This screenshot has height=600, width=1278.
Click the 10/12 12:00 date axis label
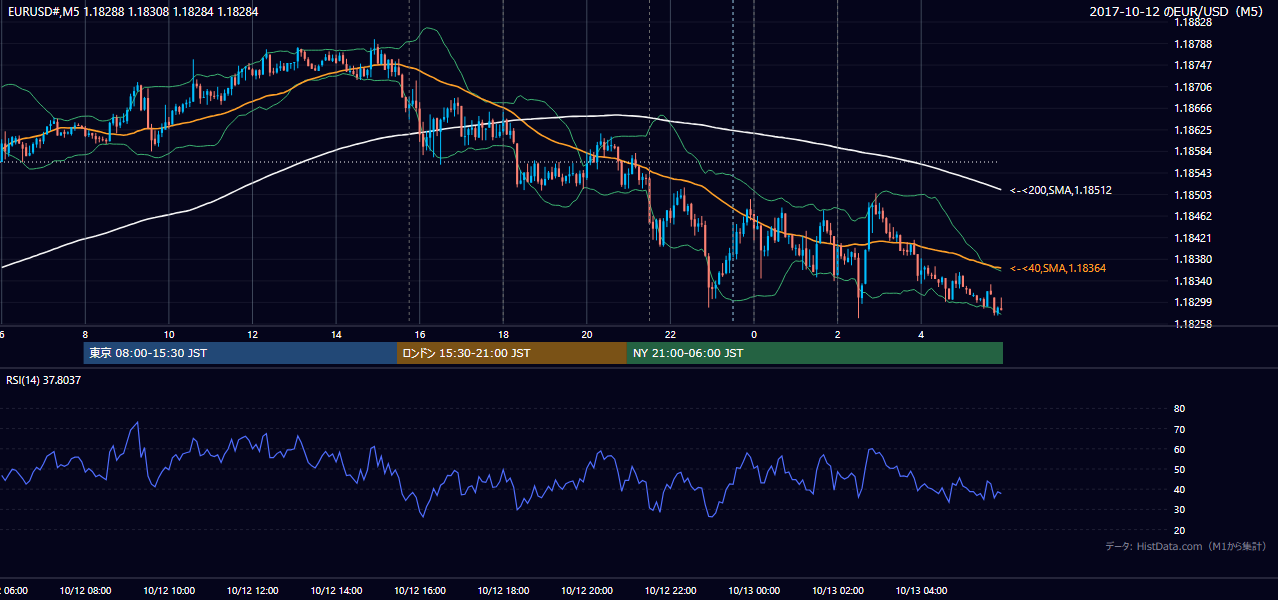252,590
